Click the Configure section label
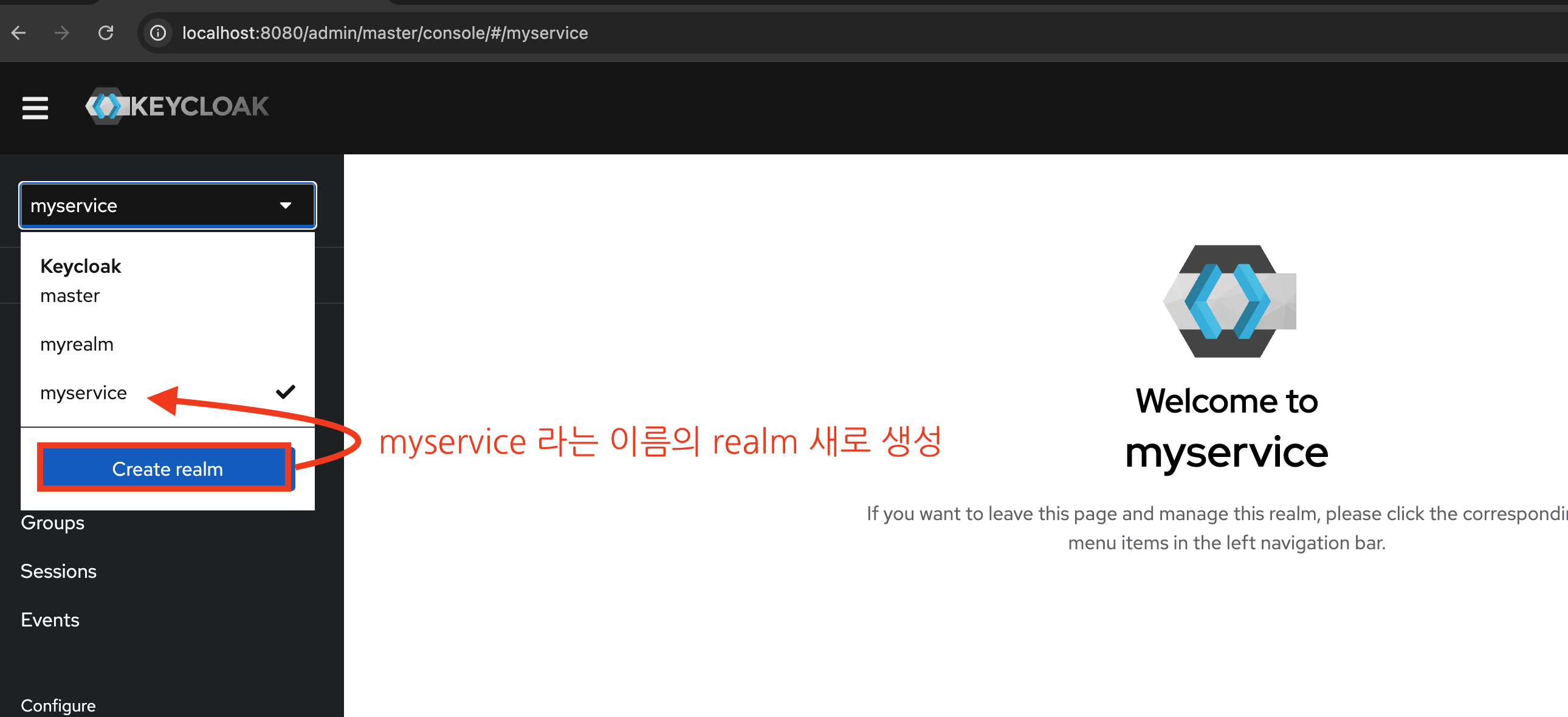The width and height of the screenshot is (1568, 717). point(58,705)
